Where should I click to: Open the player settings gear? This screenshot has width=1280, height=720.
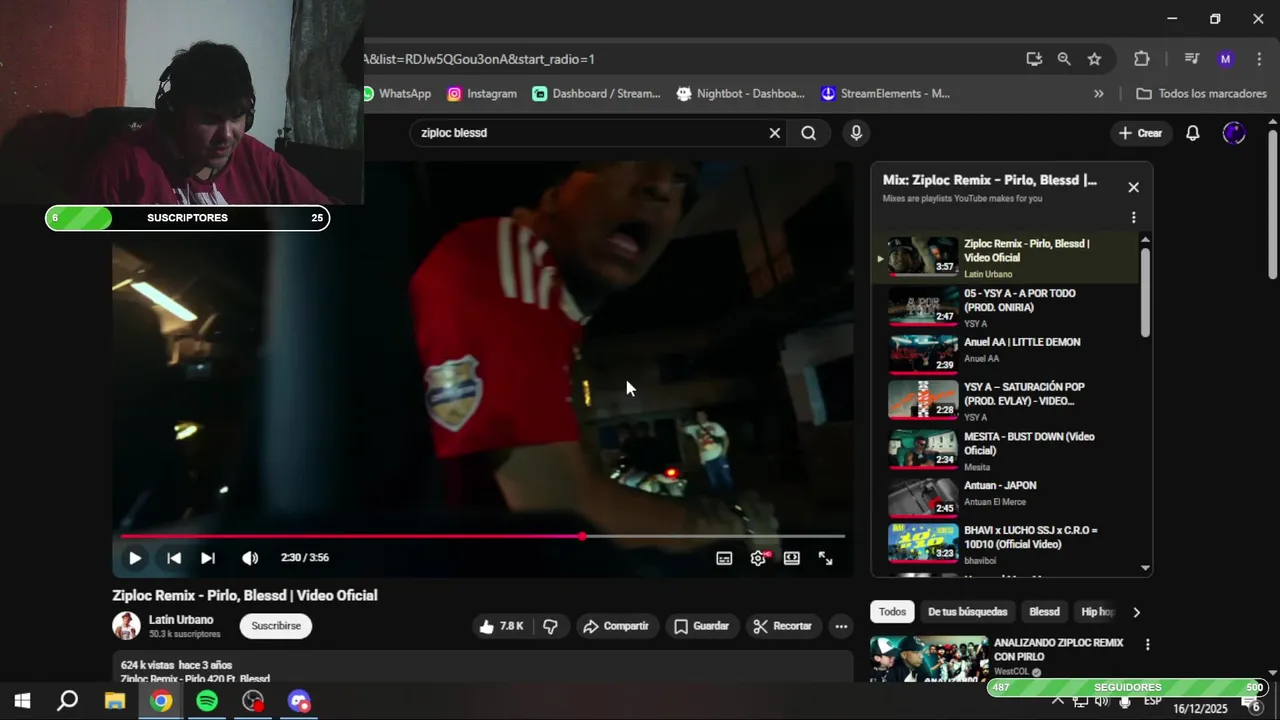click(758, 558)
